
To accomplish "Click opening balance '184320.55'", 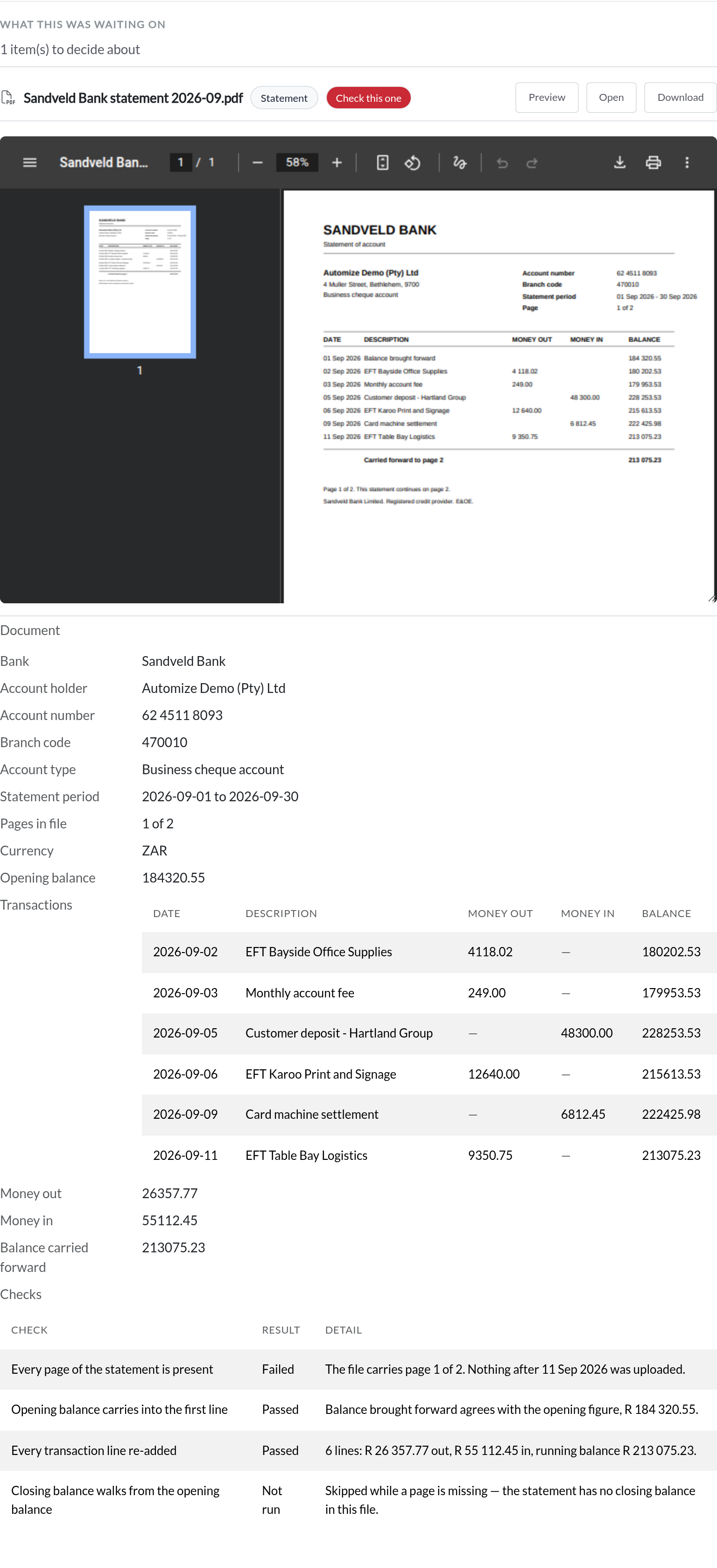I will click(x=174, y=878).
